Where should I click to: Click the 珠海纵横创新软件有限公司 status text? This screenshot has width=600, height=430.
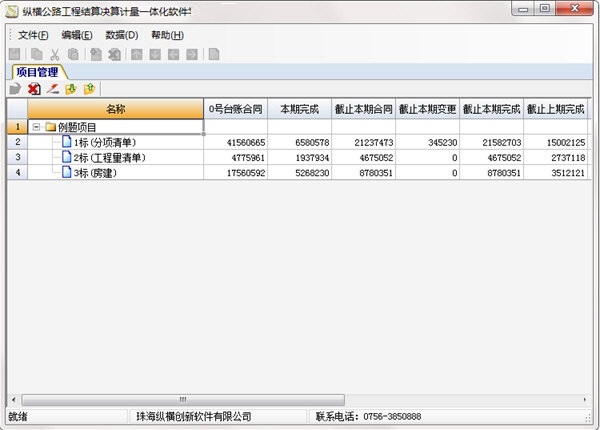click(x=194, y=417)
